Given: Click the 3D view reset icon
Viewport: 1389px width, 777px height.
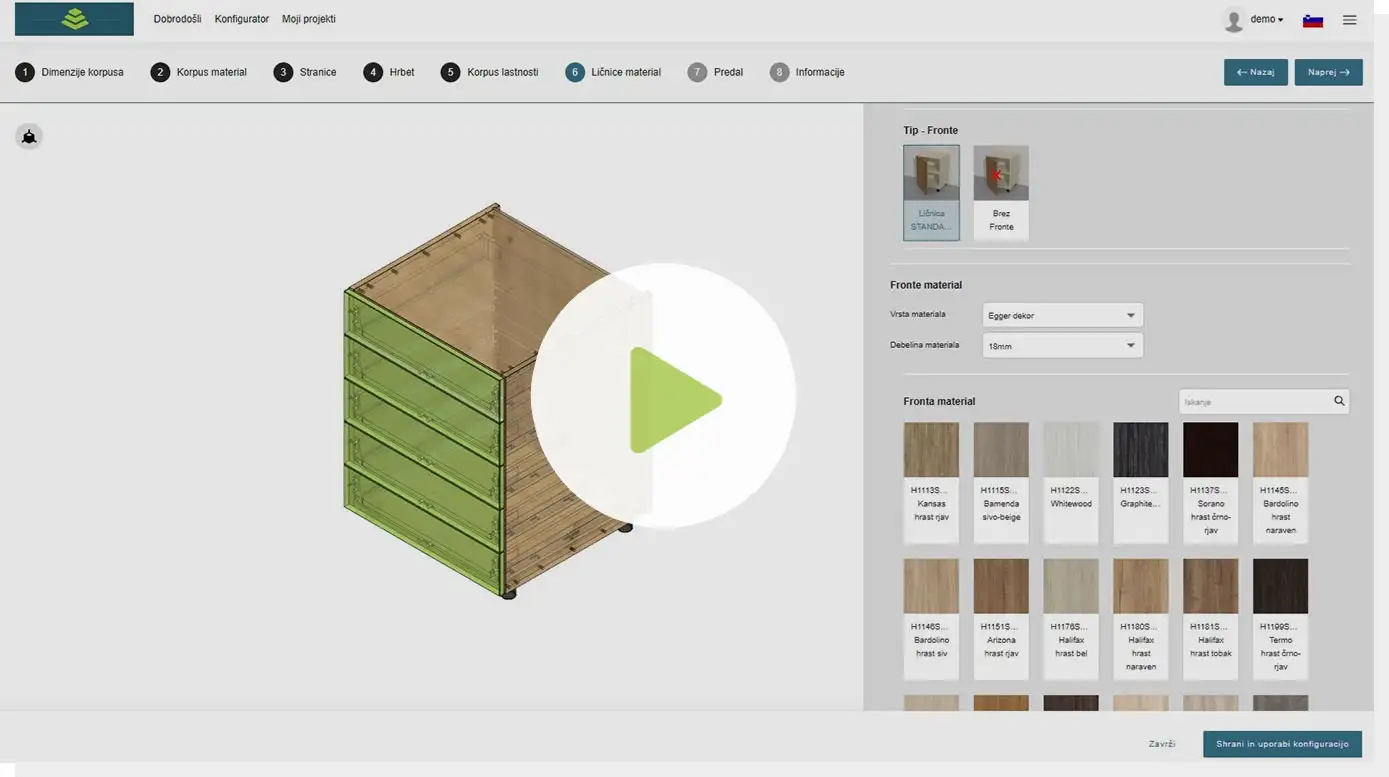Looking at the screenshot, I should click(29, 137).
